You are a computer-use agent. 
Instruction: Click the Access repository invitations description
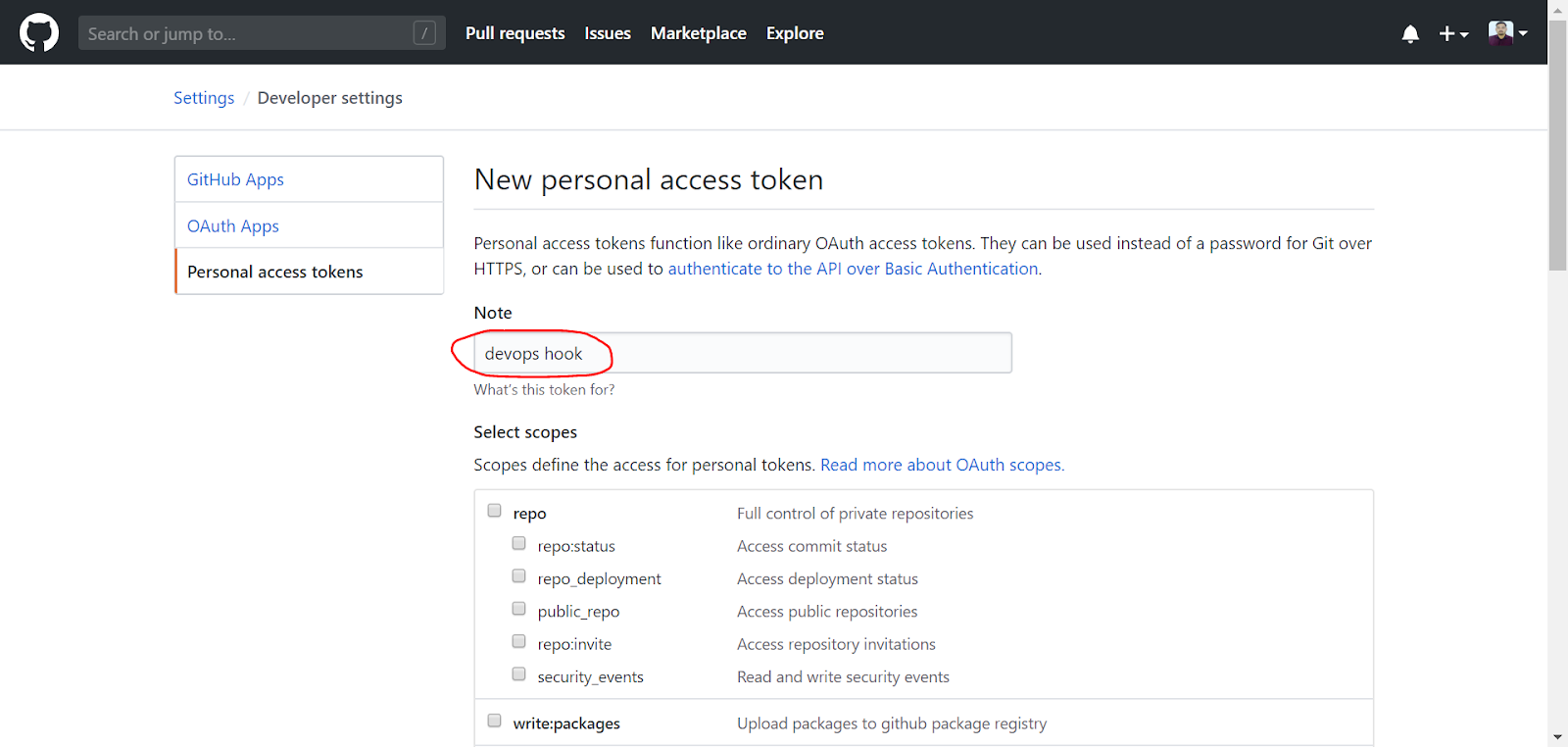pyautogui.click(x=836, y=644)
